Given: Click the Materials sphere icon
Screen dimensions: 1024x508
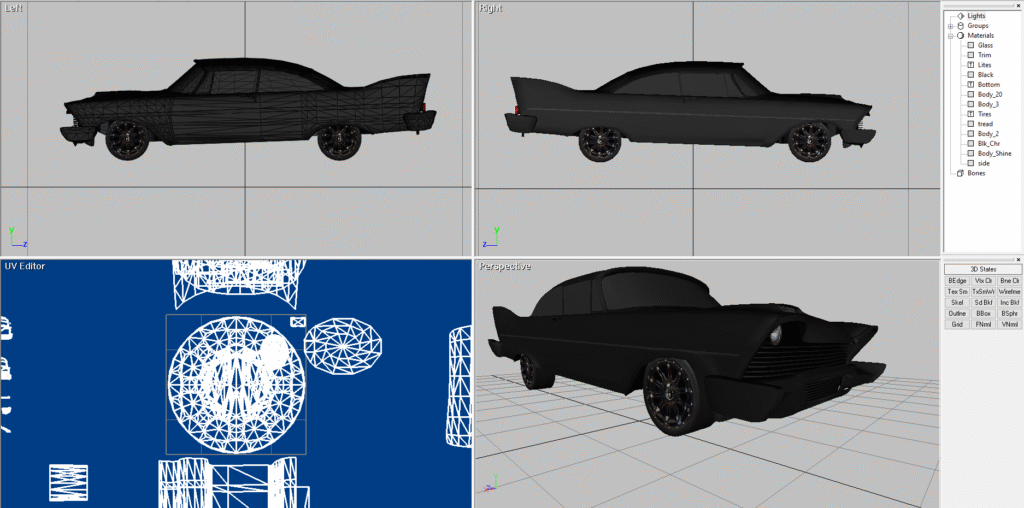Looking at the screenshot, I should (960, 36).
